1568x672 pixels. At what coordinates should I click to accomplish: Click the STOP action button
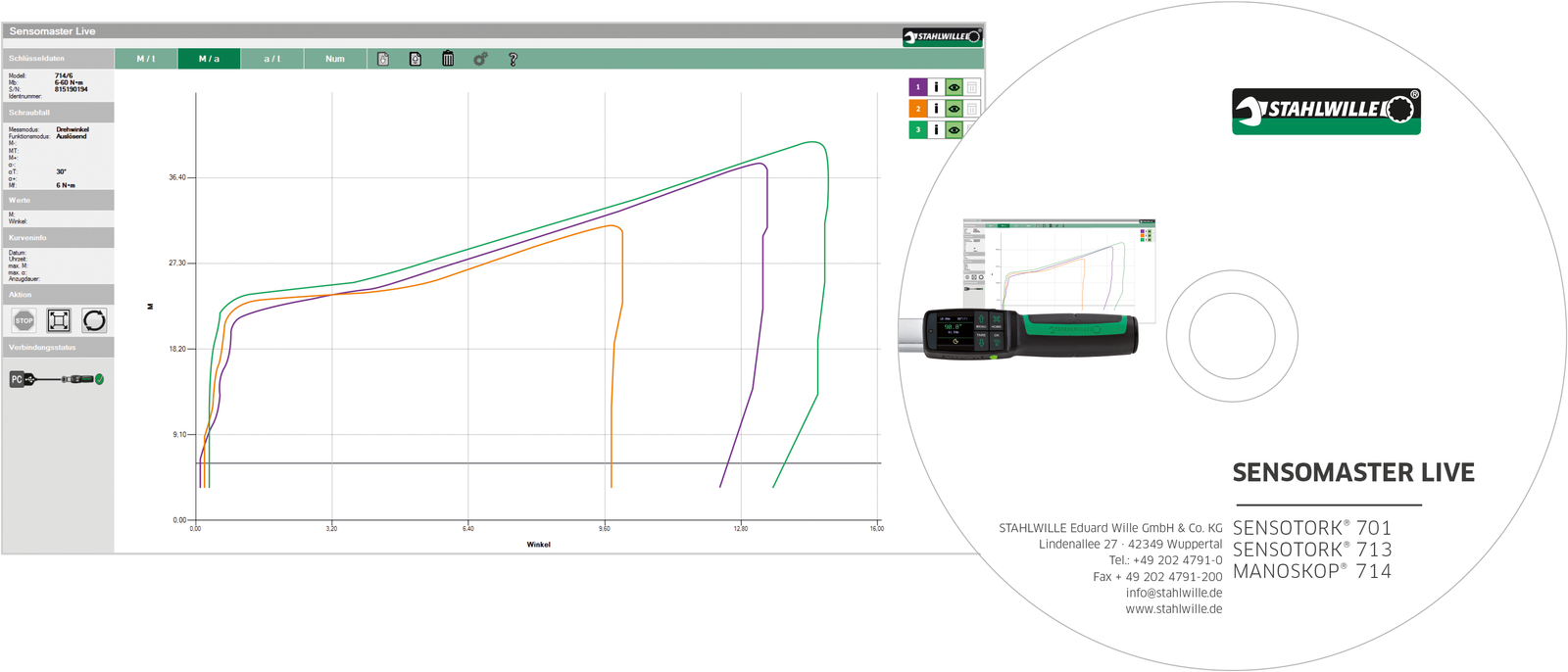pyautogui.click(x=24, y=320)
